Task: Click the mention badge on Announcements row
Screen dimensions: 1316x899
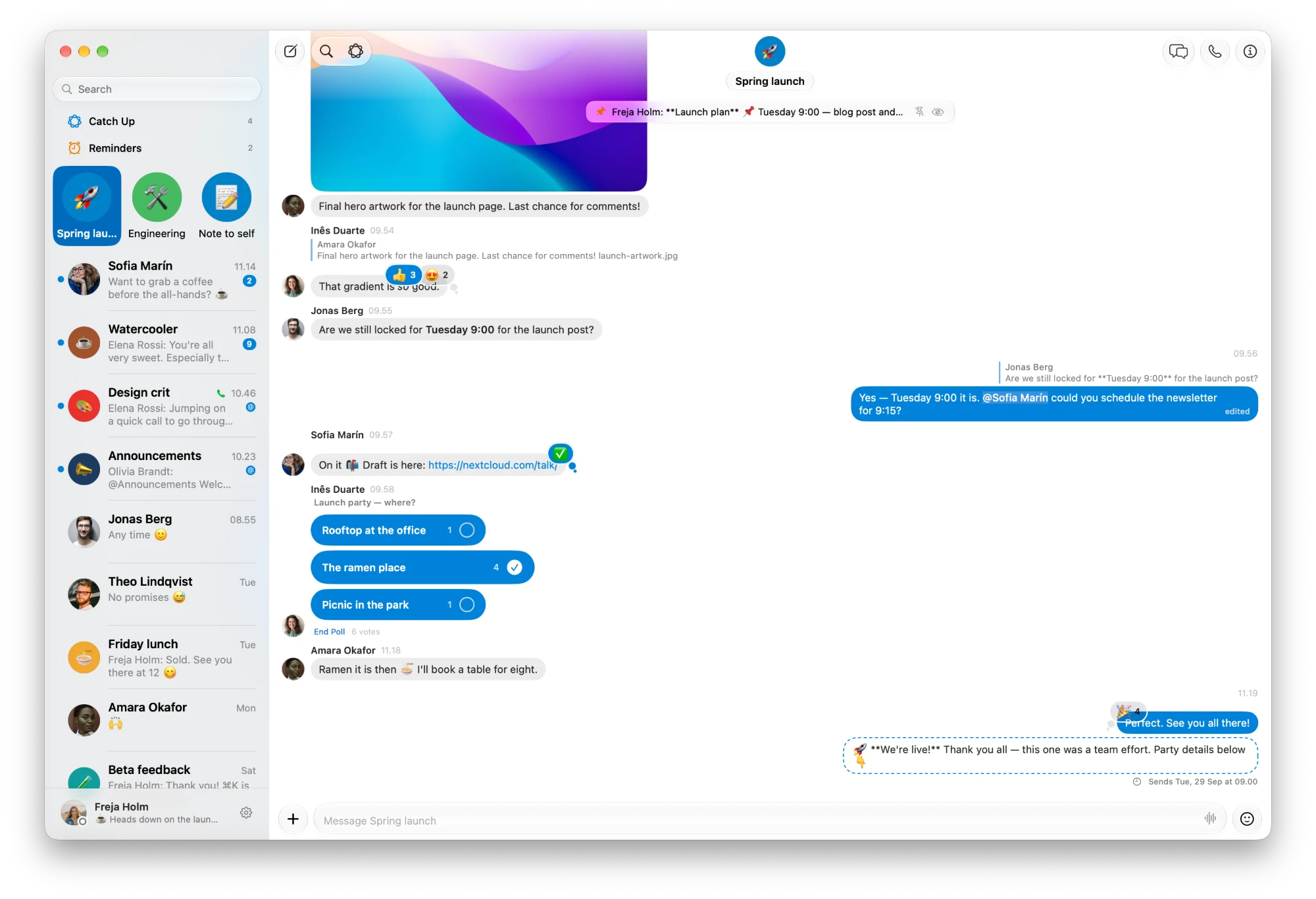Action: coord(251,471)
